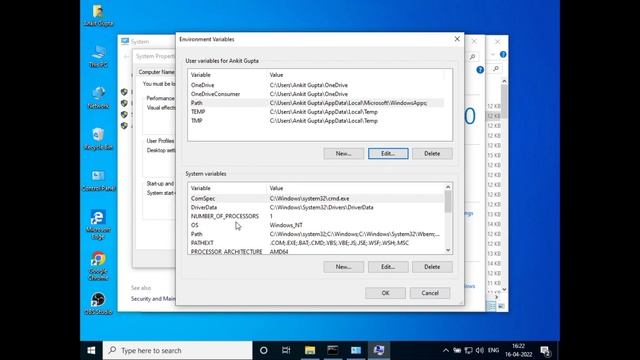Select the Recycle Bin desktop icon

(x=98, y=139)
